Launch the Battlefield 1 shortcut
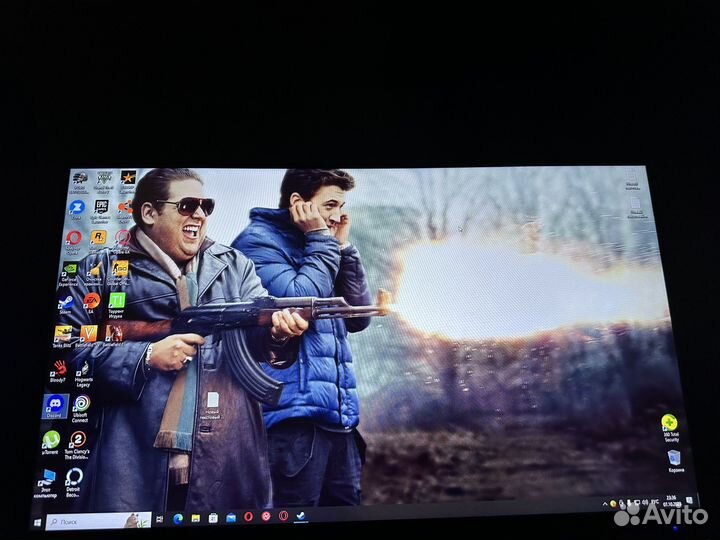The height and width of the screenshot is (540, 720). click(x=113, y=336)
